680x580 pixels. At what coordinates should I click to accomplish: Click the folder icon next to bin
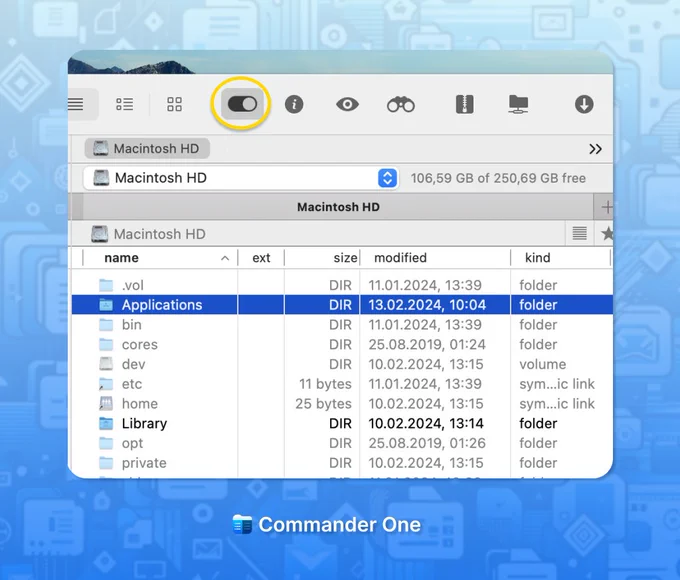click(106, 324)
